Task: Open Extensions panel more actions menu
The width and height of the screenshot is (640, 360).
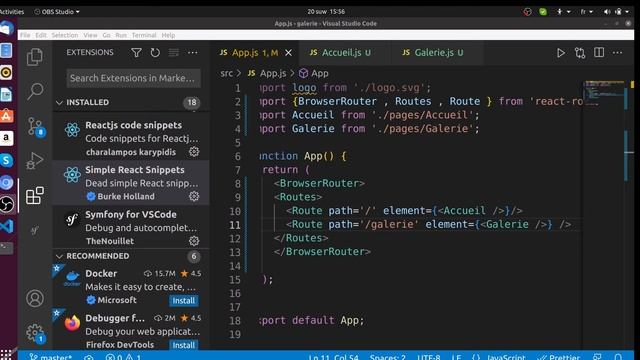Action: pos(193,53)
